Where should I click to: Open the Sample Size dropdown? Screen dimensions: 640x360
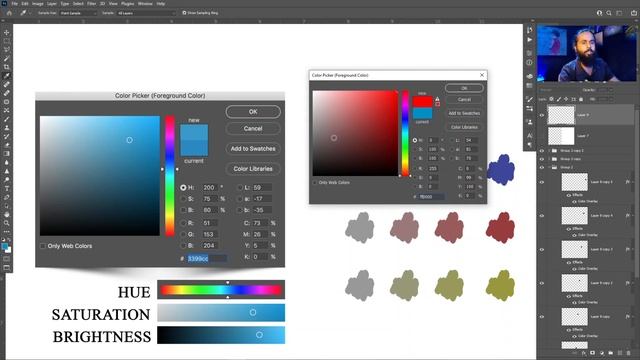pyautogui.click(x=78, y=13)
